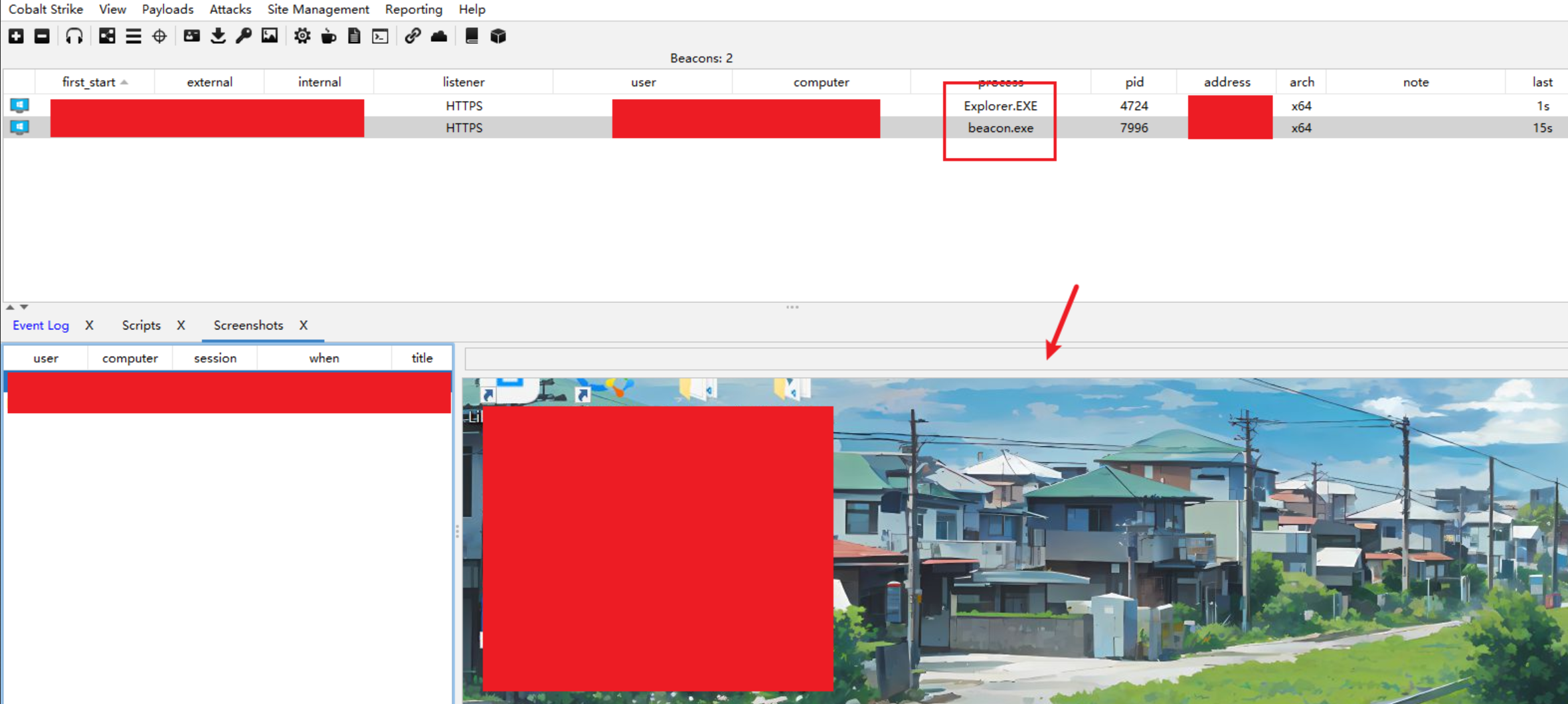Expand panel with the down arrow expander
Screen dimensions: 1568x704
pos(24,308)
